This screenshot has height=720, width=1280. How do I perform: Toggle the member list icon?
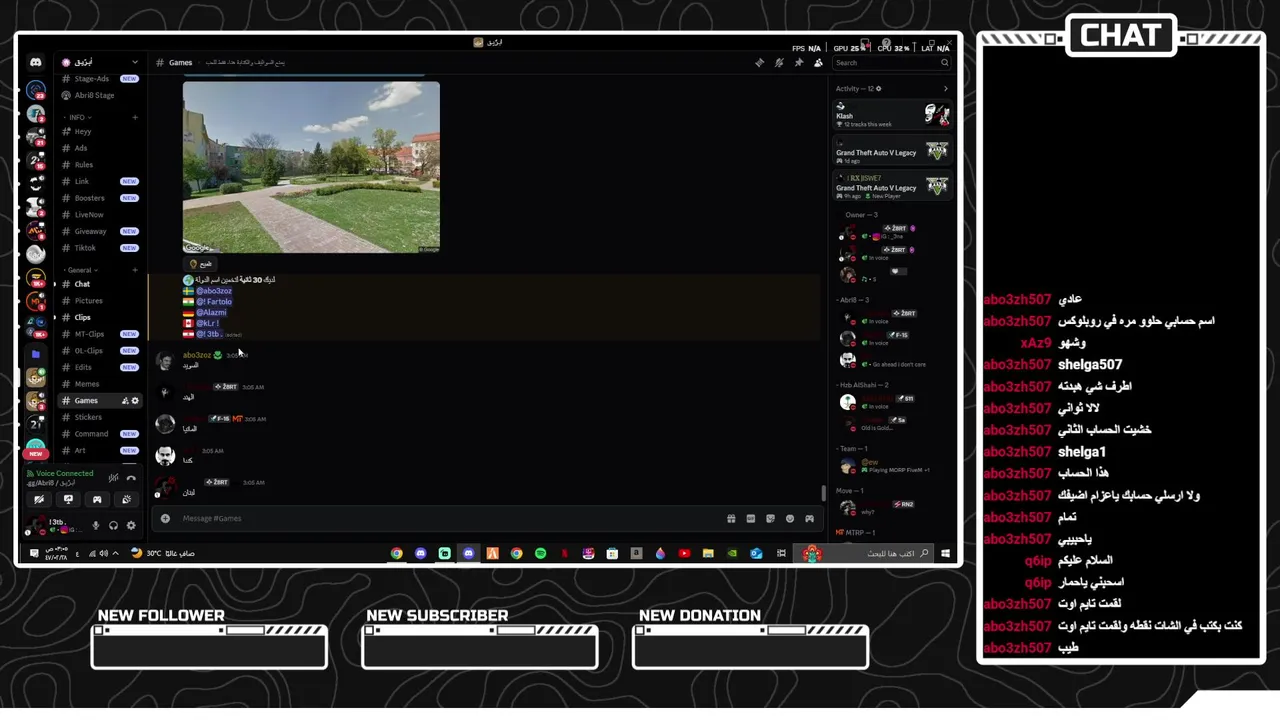(x=818, y=62)
